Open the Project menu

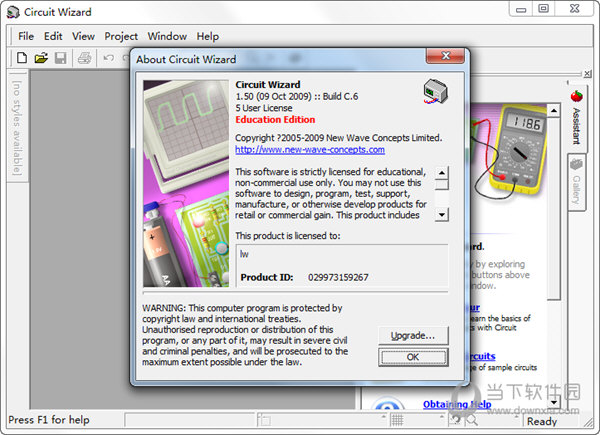point(121,36)
